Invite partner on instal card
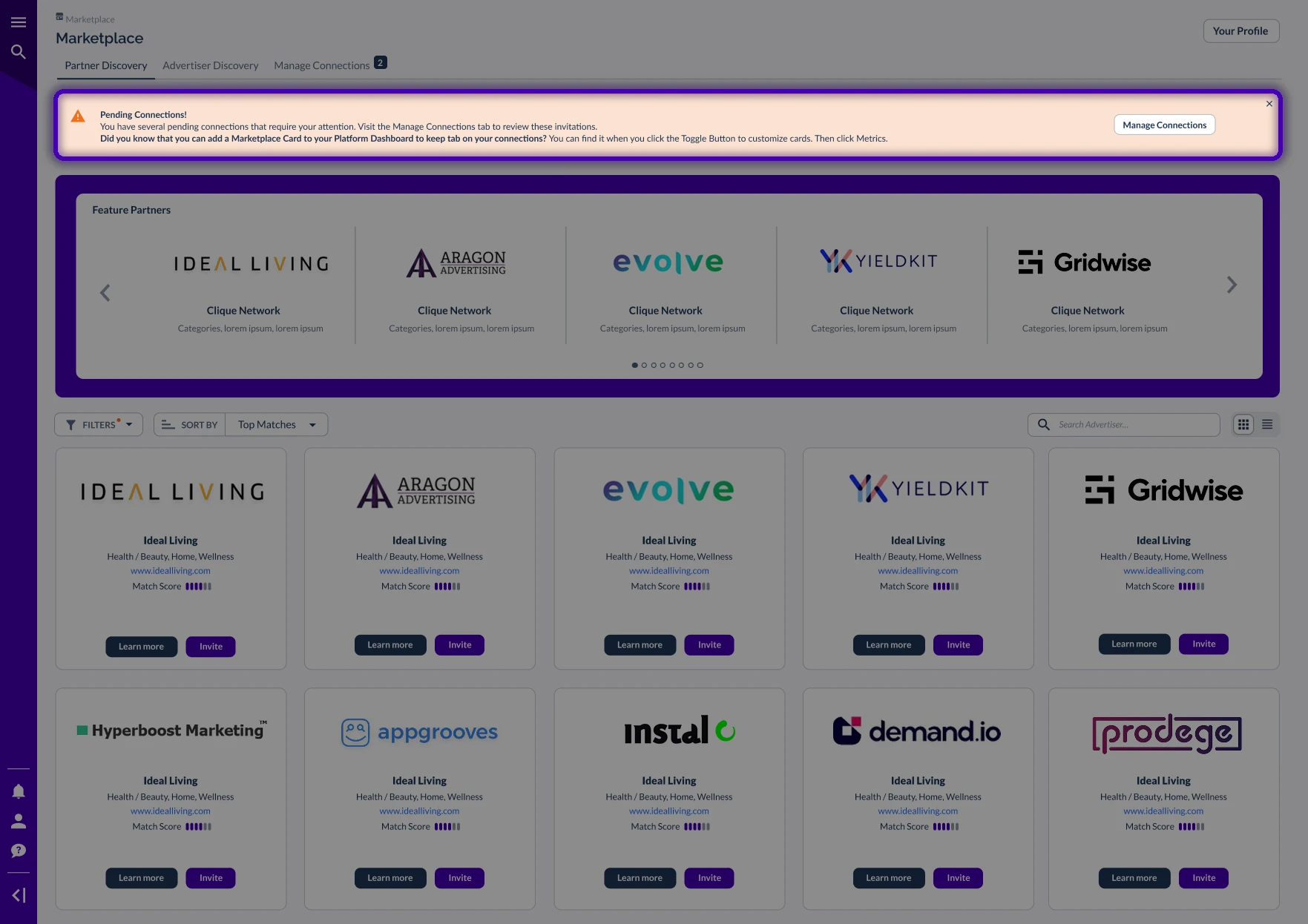 (x=709, y=878)
